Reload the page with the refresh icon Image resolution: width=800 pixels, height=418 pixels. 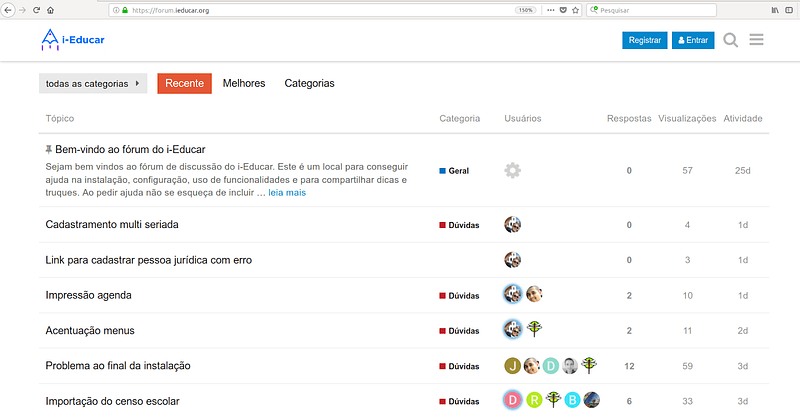tap(36, 10)
